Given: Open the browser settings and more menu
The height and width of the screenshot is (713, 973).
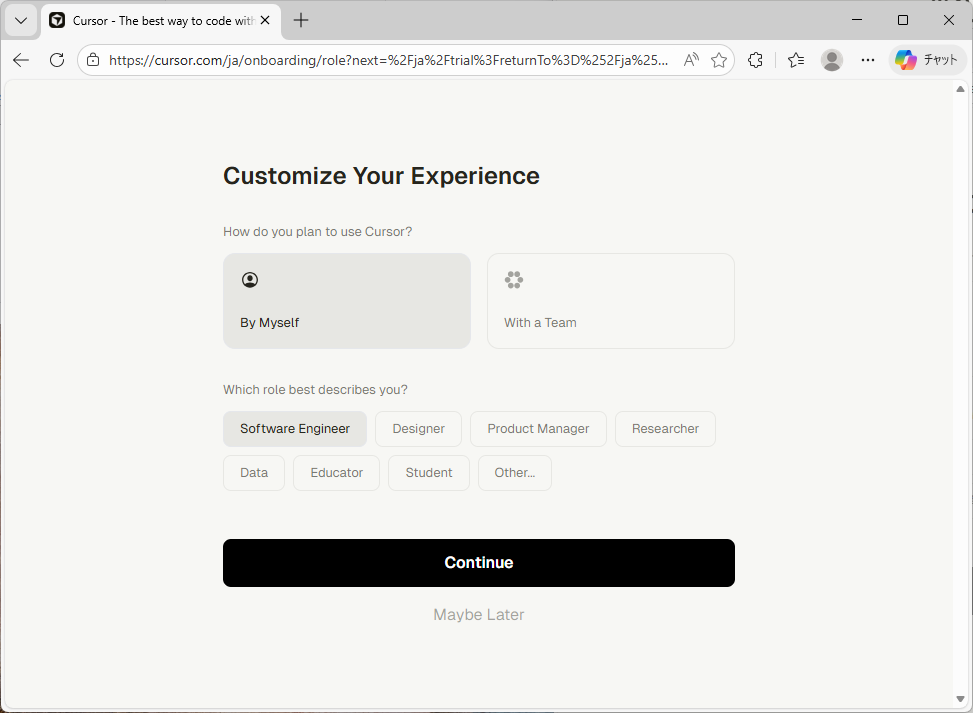Looking at the screenshot, I should tap(868, 60).
